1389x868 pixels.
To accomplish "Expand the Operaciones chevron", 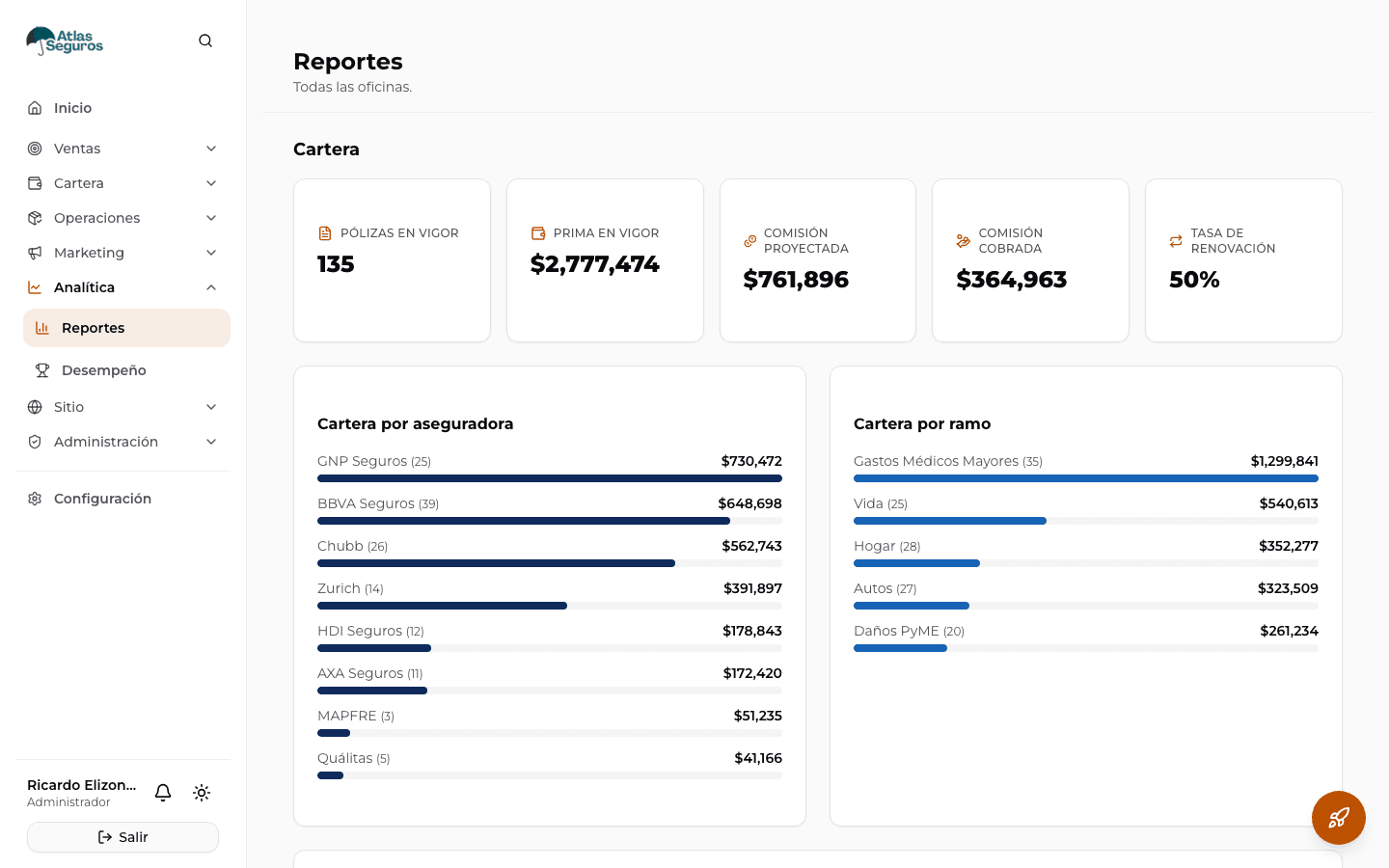I will tap(211, 218).
